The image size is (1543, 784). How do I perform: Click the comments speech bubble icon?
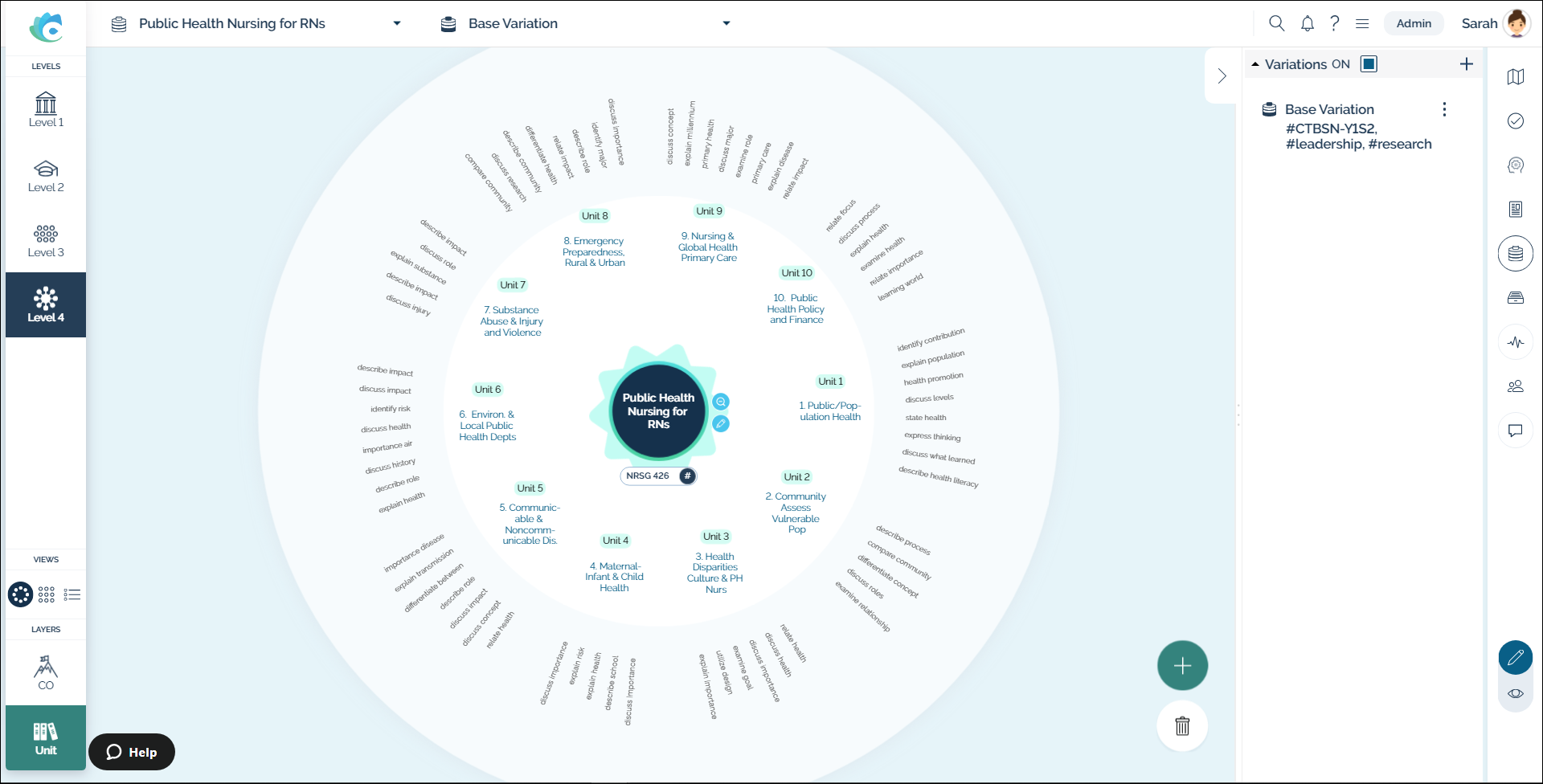(1516, 431)
